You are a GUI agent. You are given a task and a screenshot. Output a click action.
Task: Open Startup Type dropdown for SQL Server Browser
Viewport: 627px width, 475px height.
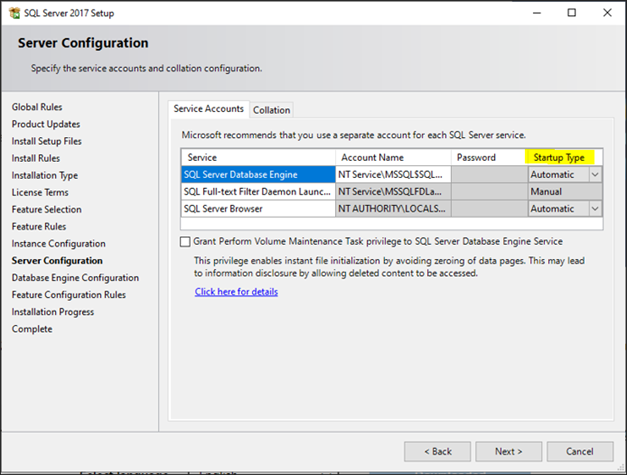pos(595,208)
